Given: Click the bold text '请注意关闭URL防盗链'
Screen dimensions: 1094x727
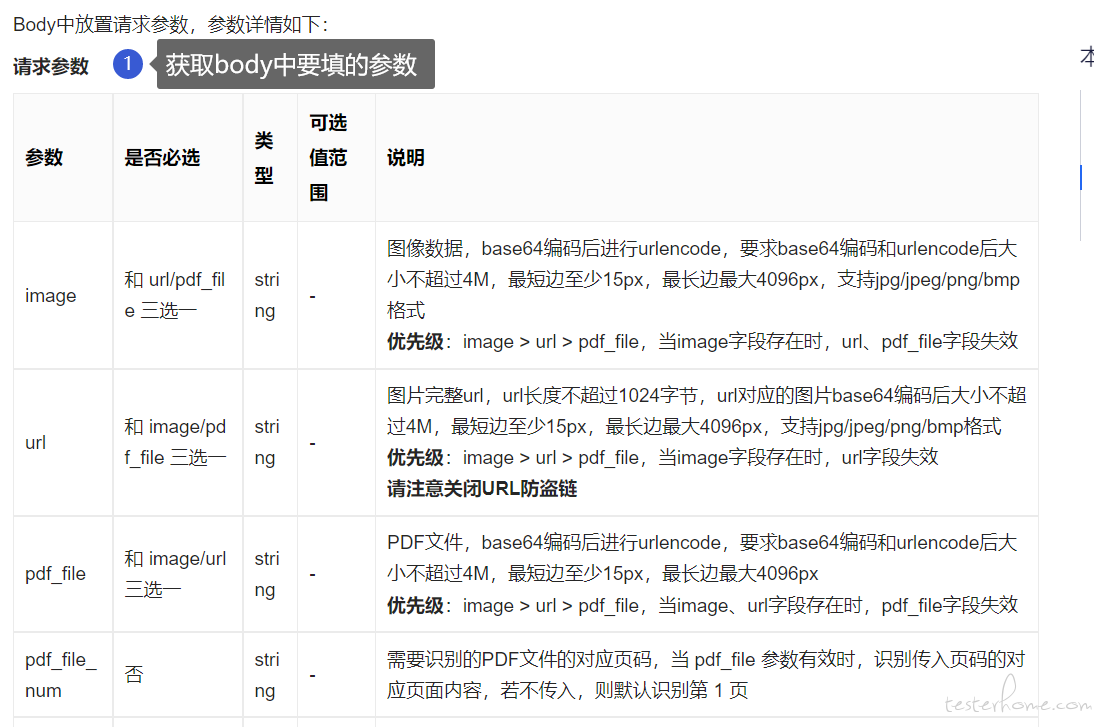Looking at the screenshot, I should [482, 488].
